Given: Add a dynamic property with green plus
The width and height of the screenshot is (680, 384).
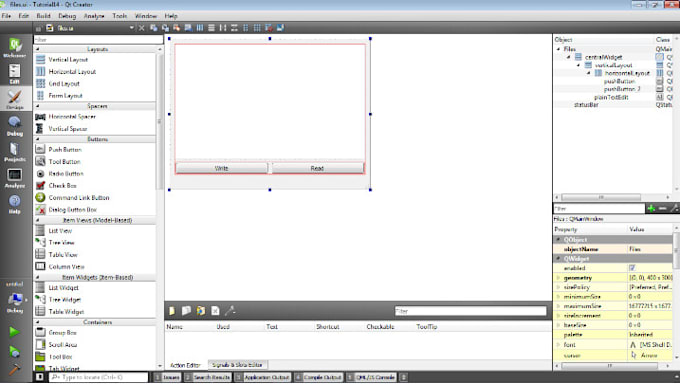Looking at the screenshot, I should tap(651, 209).
